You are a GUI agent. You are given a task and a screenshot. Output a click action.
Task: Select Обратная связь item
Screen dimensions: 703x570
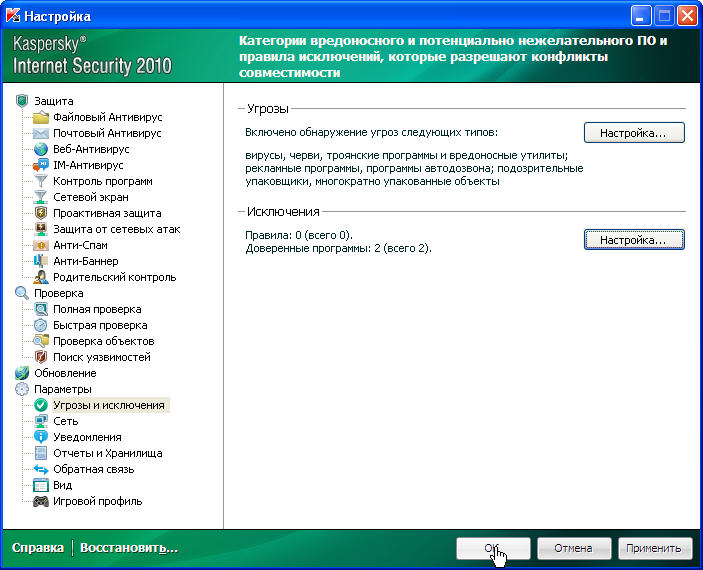click(93, 469)
